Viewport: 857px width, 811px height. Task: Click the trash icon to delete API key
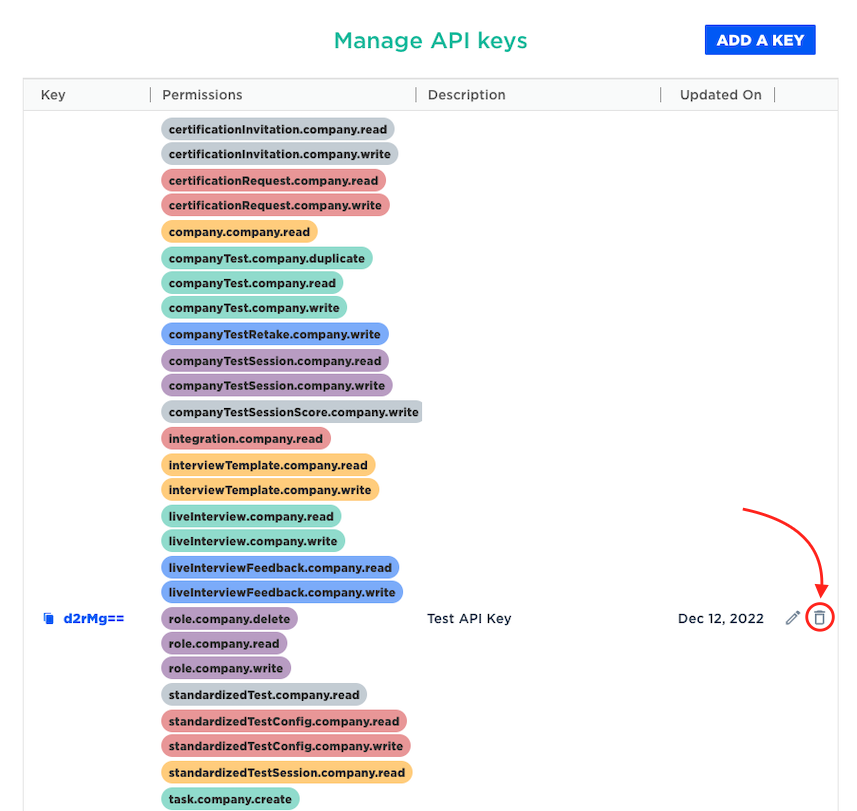tap(819, 618)
